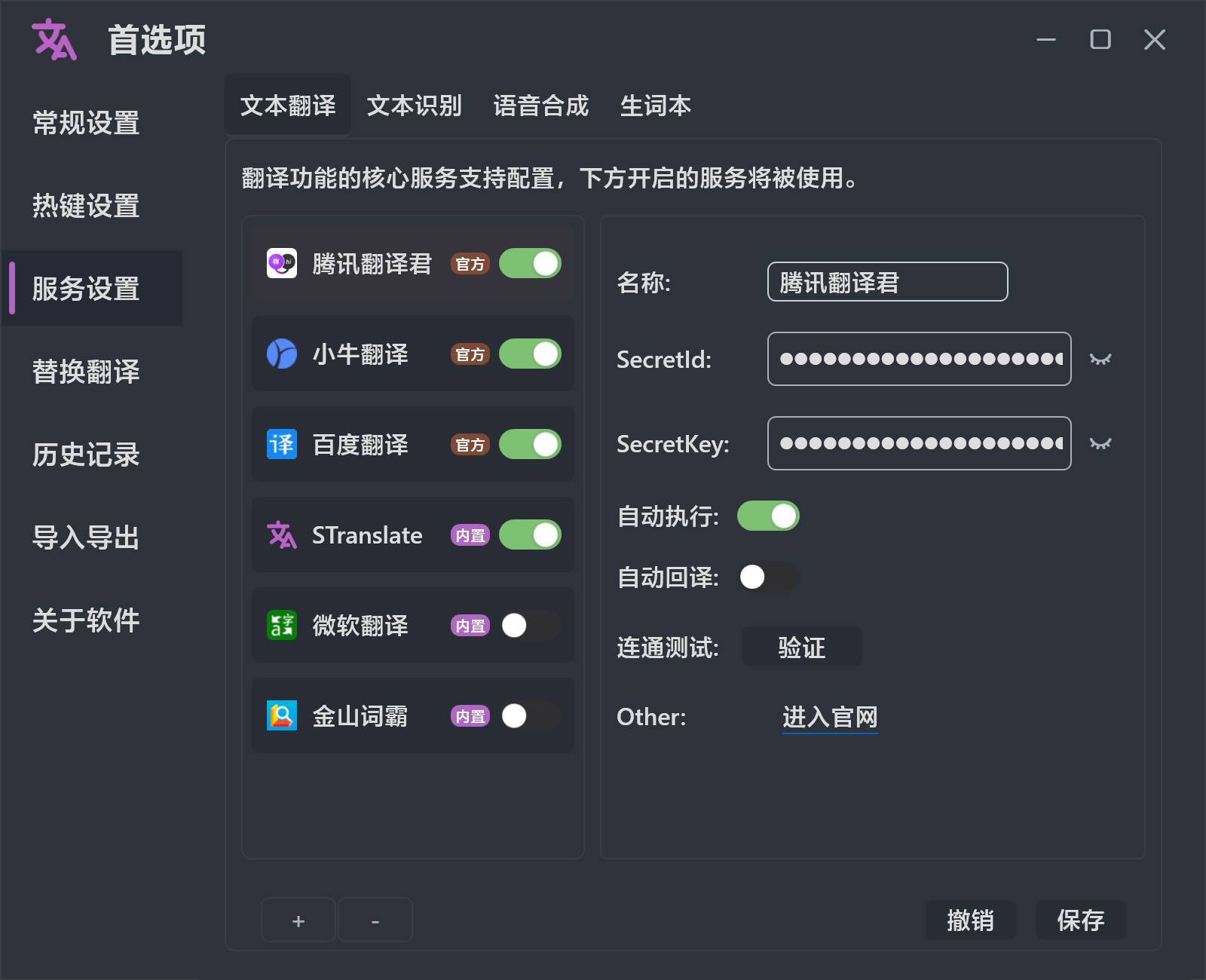Click the SecretKey password field

point(920,443)
